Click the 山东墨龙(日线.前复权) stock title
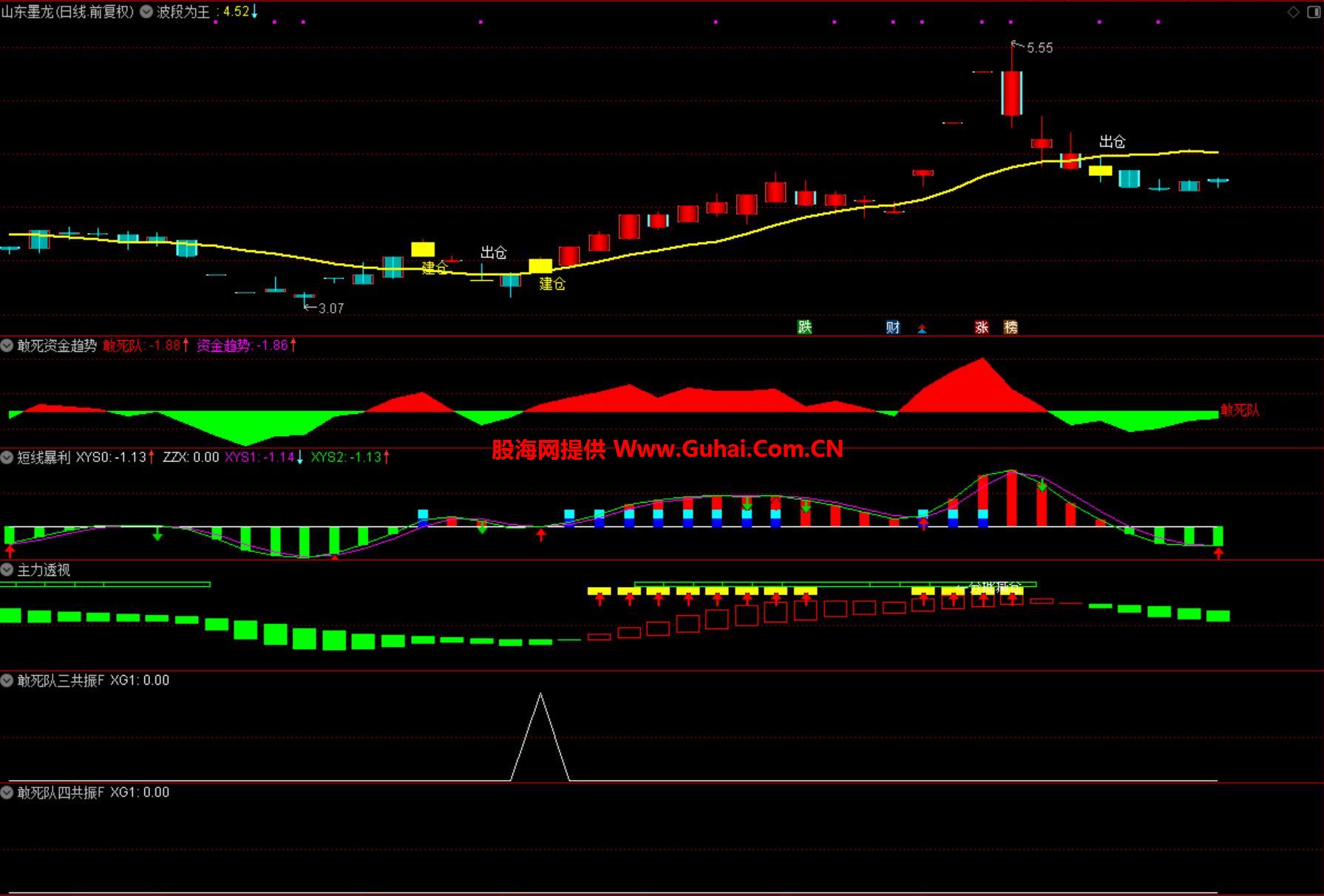Screen dimensions: 1324x896 [x=67, y=12]
